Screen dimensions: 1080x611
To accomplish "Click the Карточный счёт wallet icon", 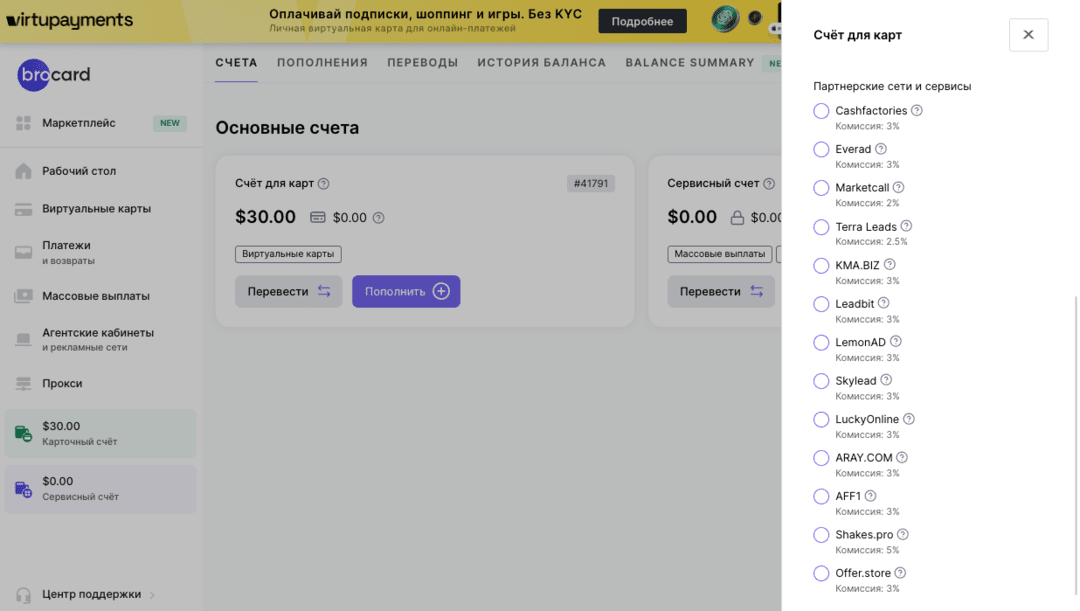I will 23,433.
